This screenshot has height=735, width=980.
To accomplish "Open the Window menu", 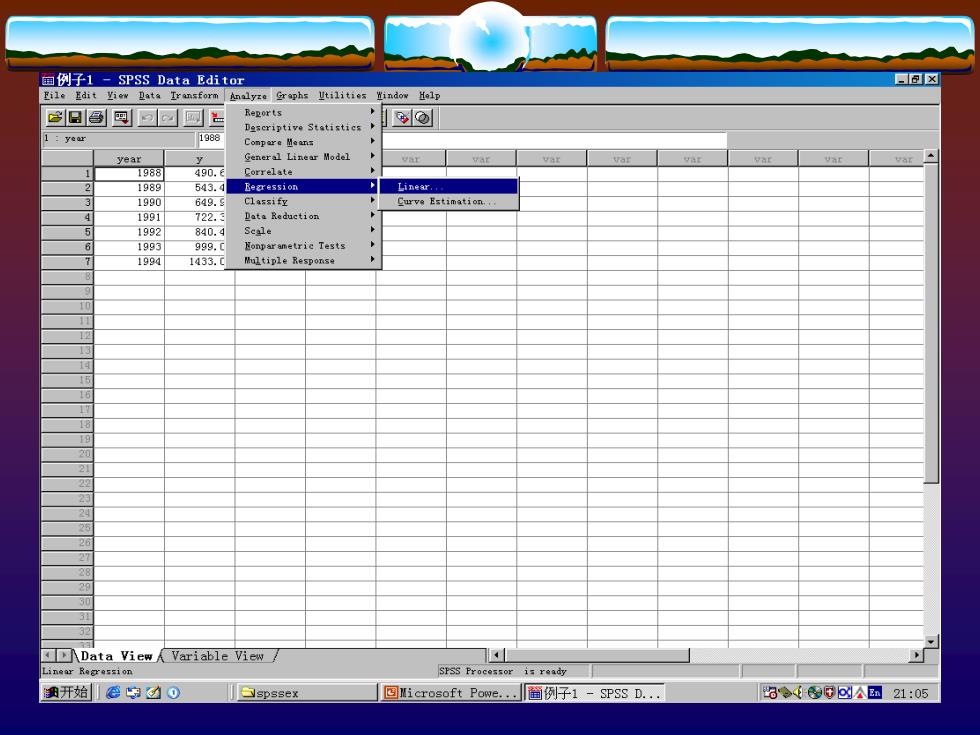I will coord(392,96).
